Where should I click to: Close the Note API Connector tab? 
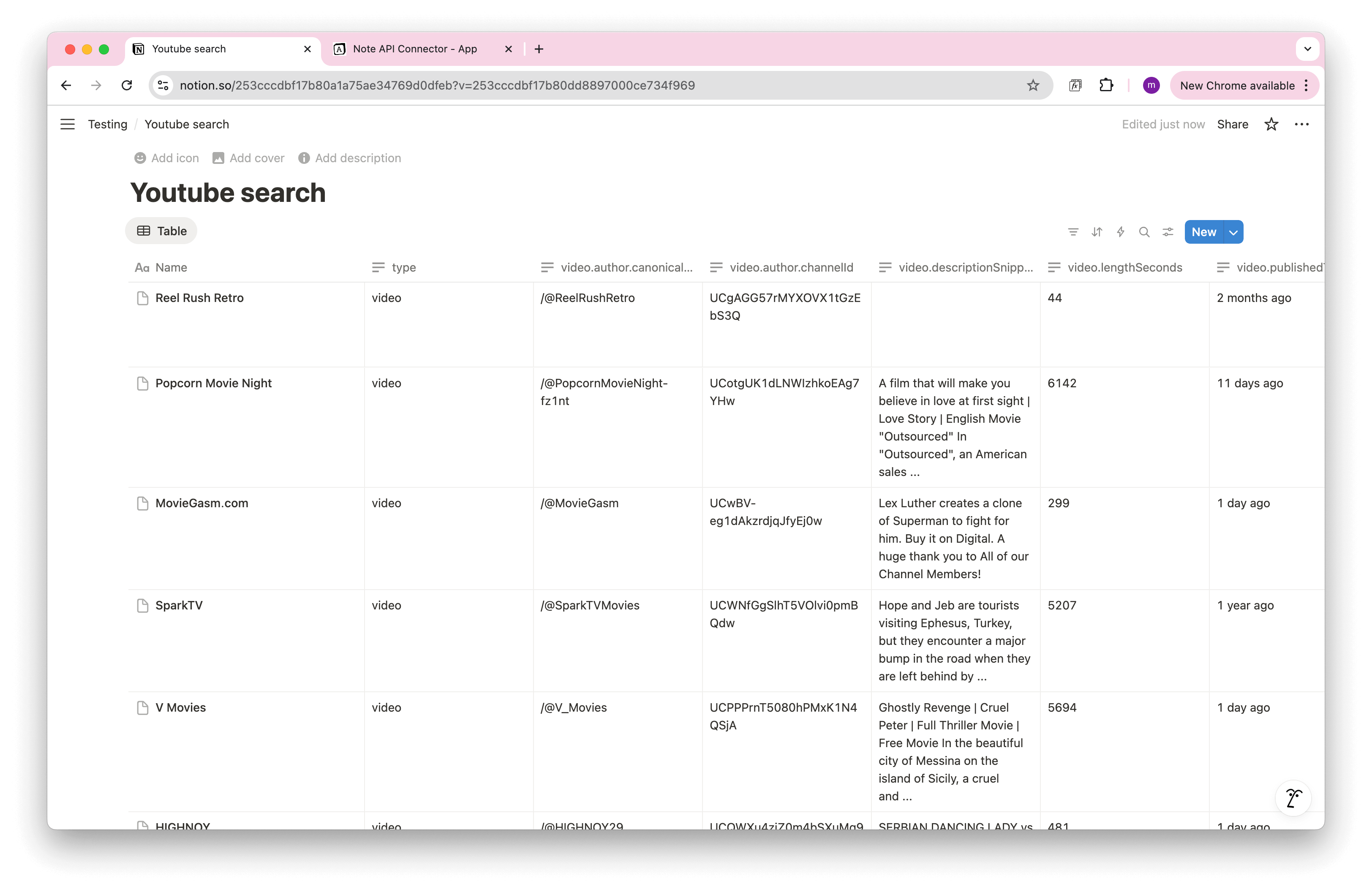(508, 49)
